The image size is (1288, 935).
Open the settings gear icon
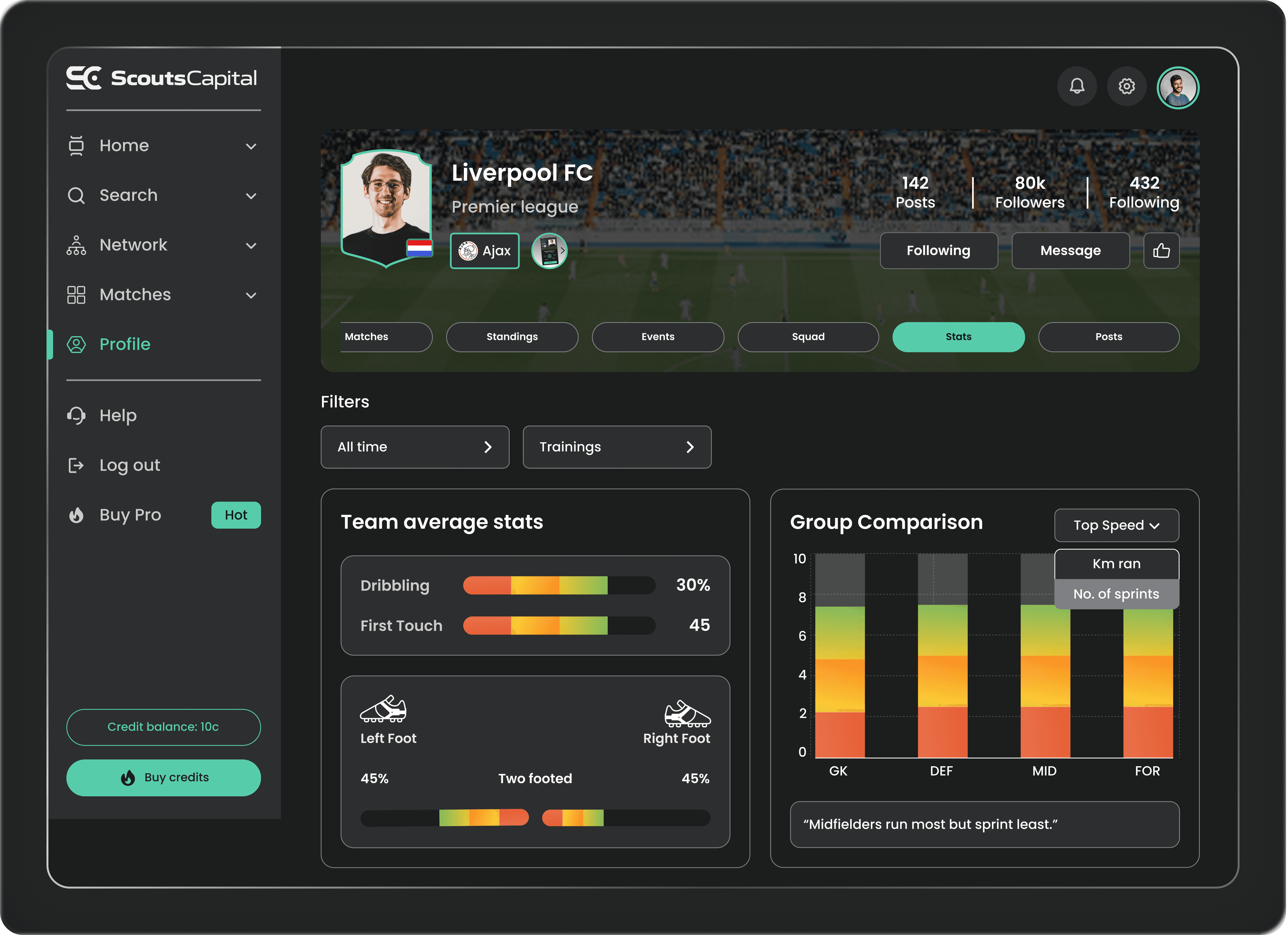tap(1127, 86)
